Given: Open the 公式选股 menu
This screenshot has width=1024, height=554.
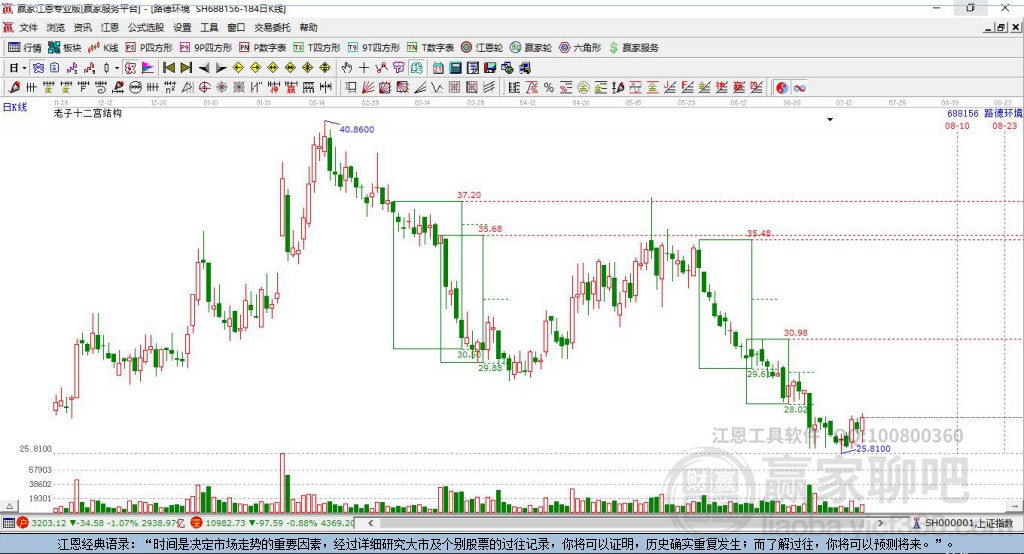Looking at the screenshot, I should point(146,27).
